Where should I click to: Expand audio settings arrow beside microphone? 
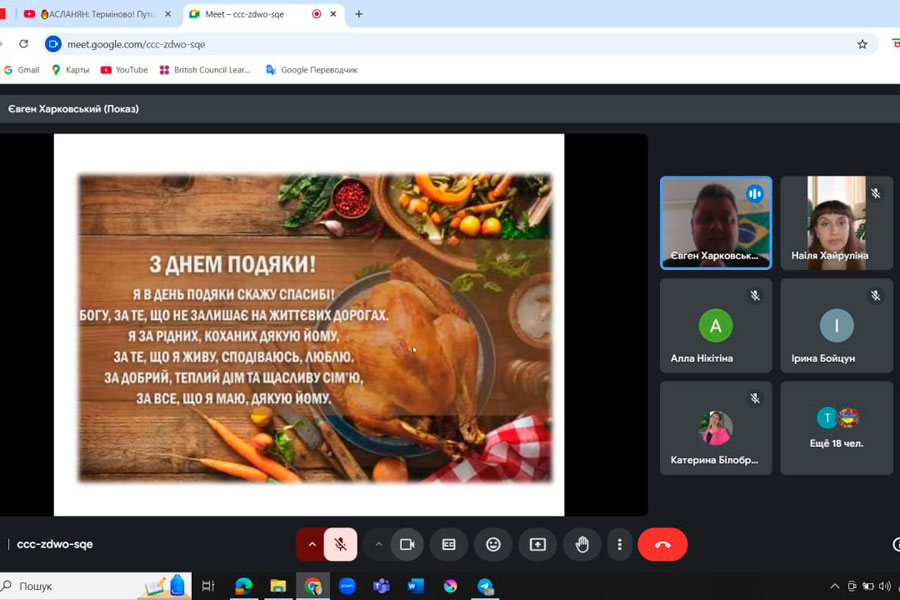[x=311, y=544]
